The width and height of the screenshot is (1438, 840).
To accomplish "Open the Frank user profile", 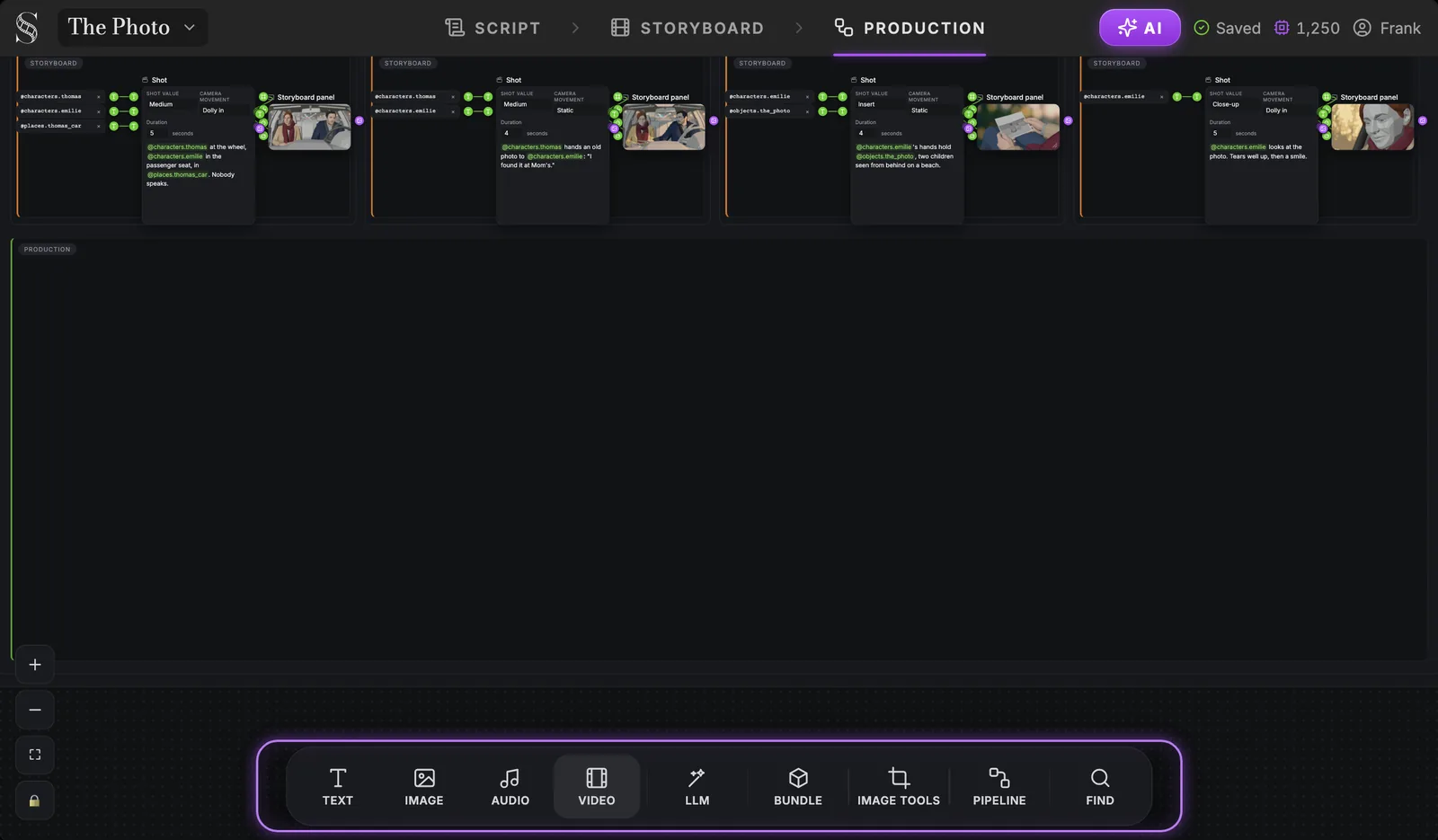I will (1387, 28).
